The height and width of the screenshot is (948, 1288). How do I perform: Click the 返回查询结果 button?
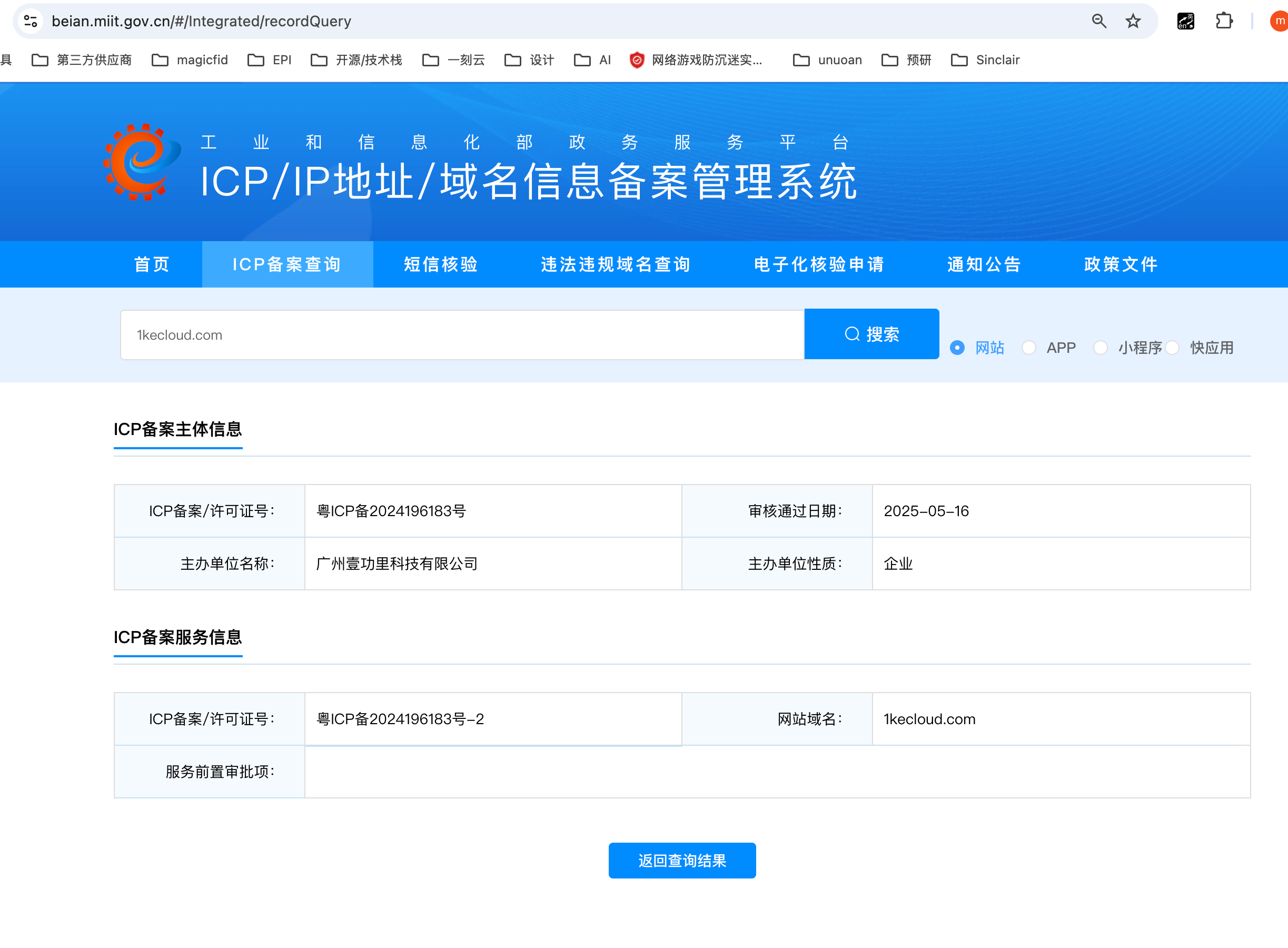[x=681, y=860]
